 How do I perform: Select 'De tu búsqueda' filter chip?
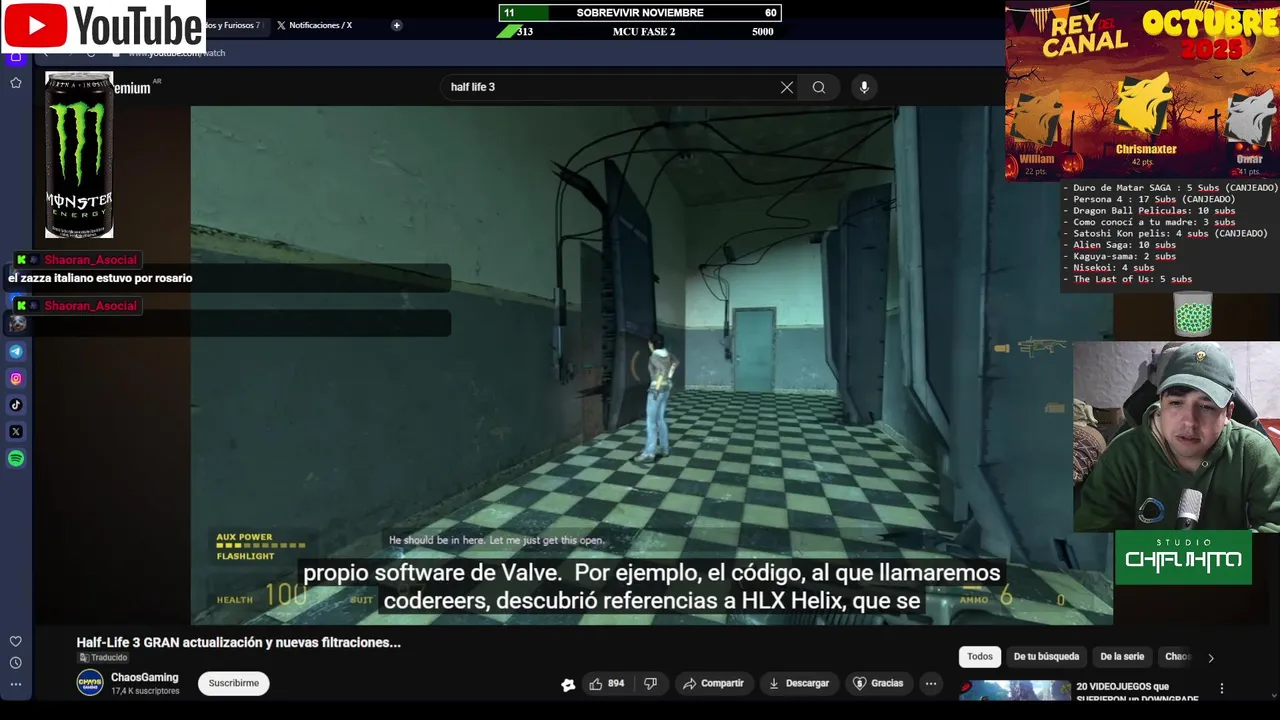coord(1046,657)
